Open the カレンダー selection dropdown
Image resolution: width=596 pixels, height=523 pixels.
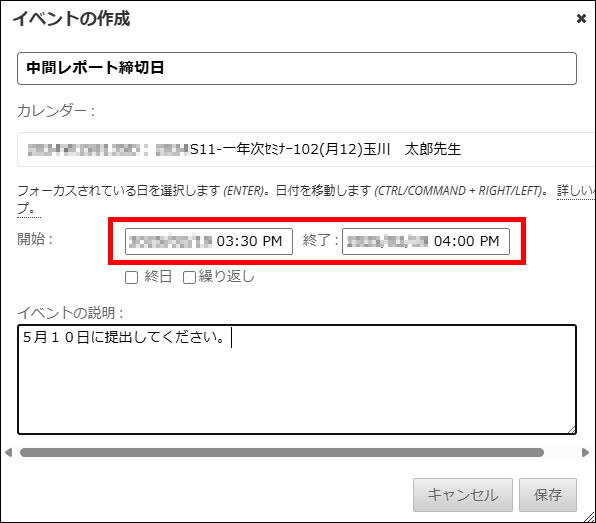(306, 149)
